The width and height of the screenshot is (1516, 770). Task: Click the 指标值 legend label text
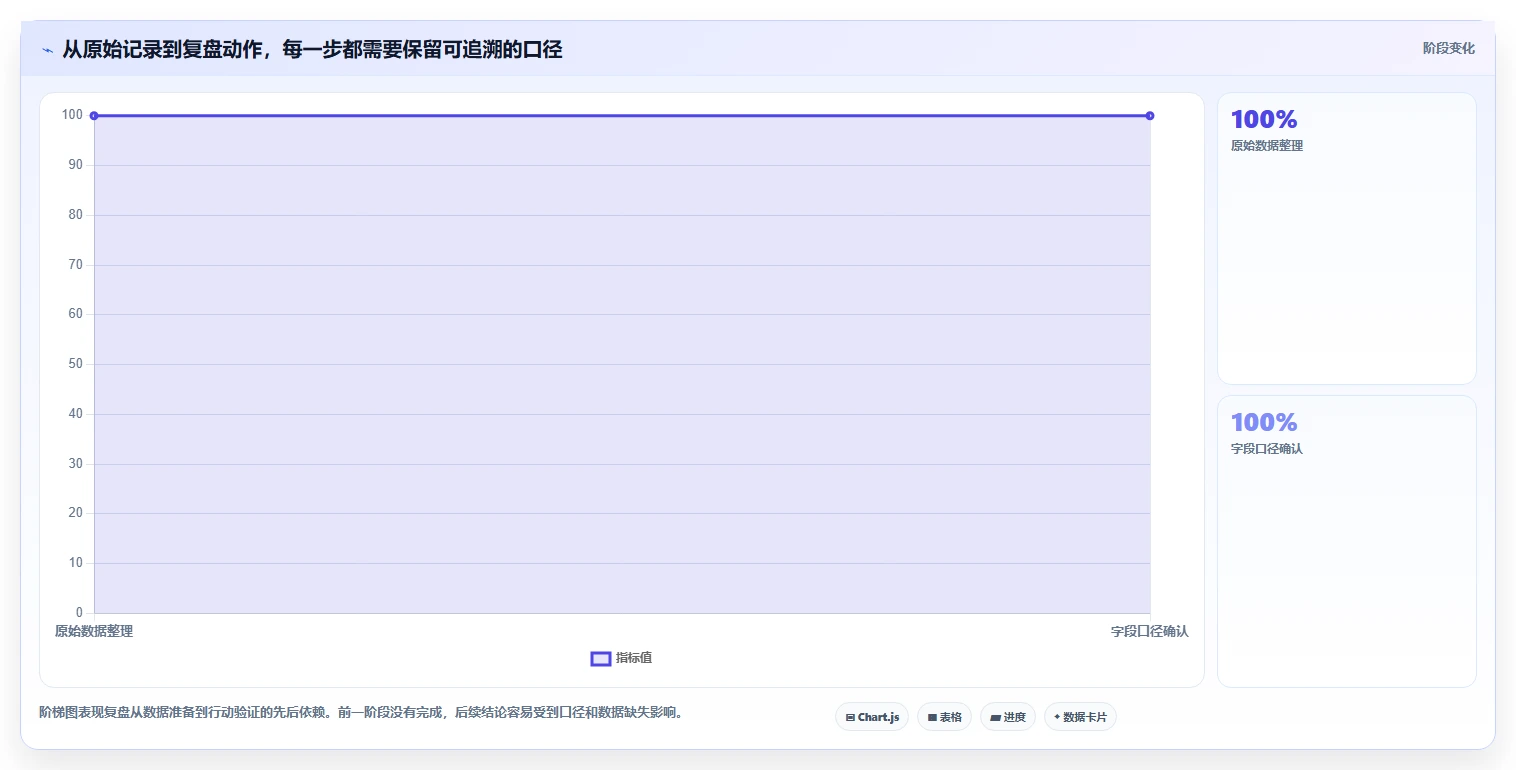pyautogui.click(x=634, y=658)
